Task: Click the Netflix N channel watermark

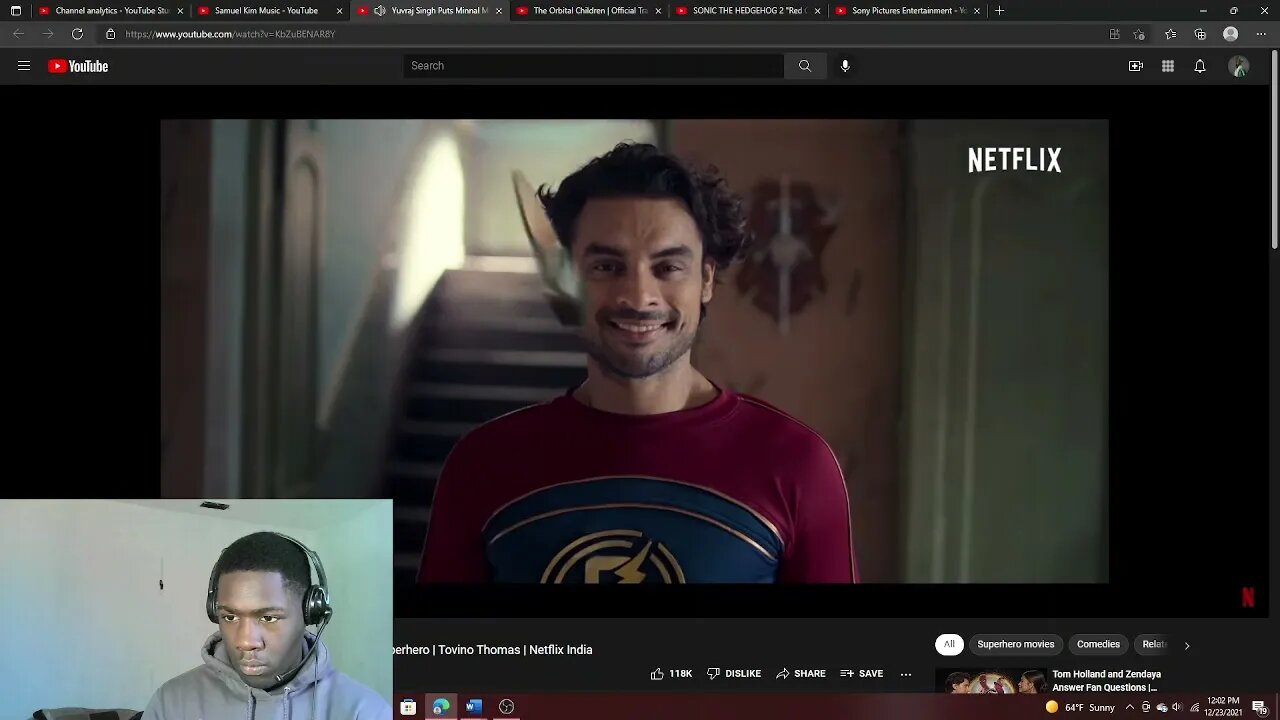Action: coord(1248,597)
